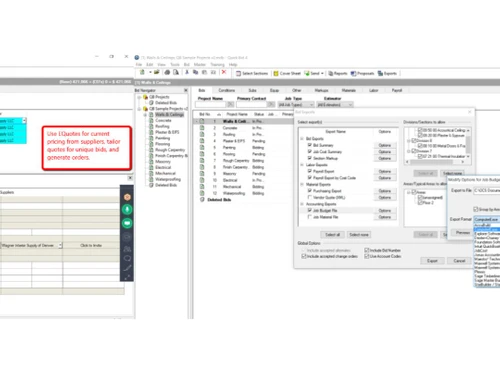Collapse the QB Sample Projects tree node
This screenshot has width=500, height=375.
point(139,109)
